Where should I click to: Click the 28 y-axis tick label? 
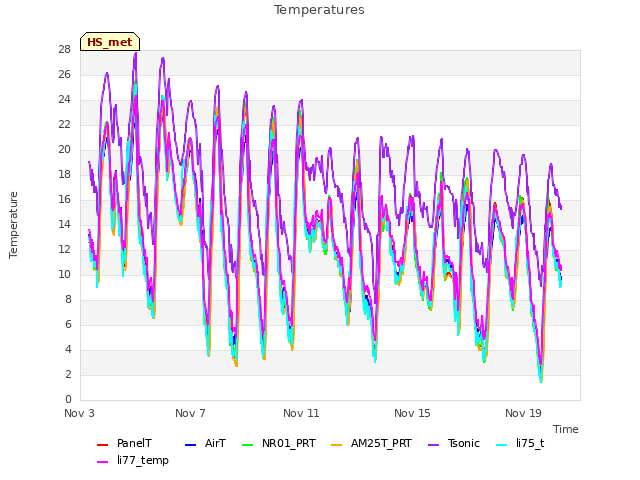65,50
